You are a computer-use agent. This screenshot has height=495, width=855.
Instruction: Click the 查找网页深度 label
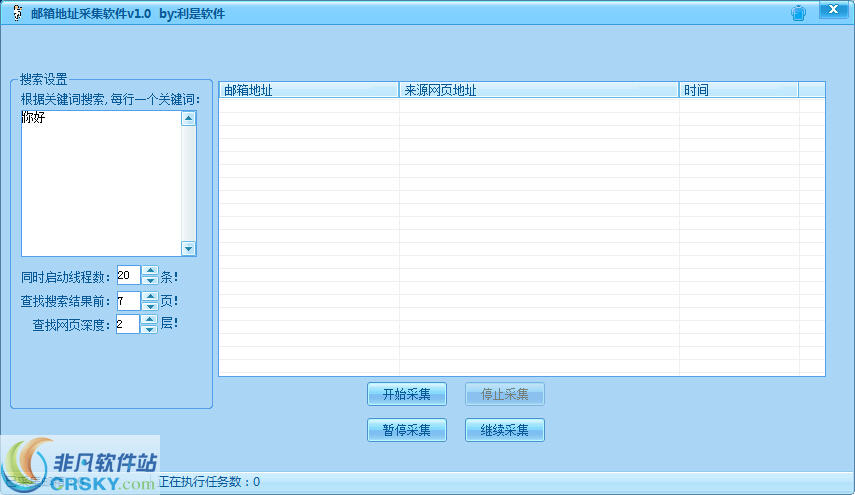[71, 325]
